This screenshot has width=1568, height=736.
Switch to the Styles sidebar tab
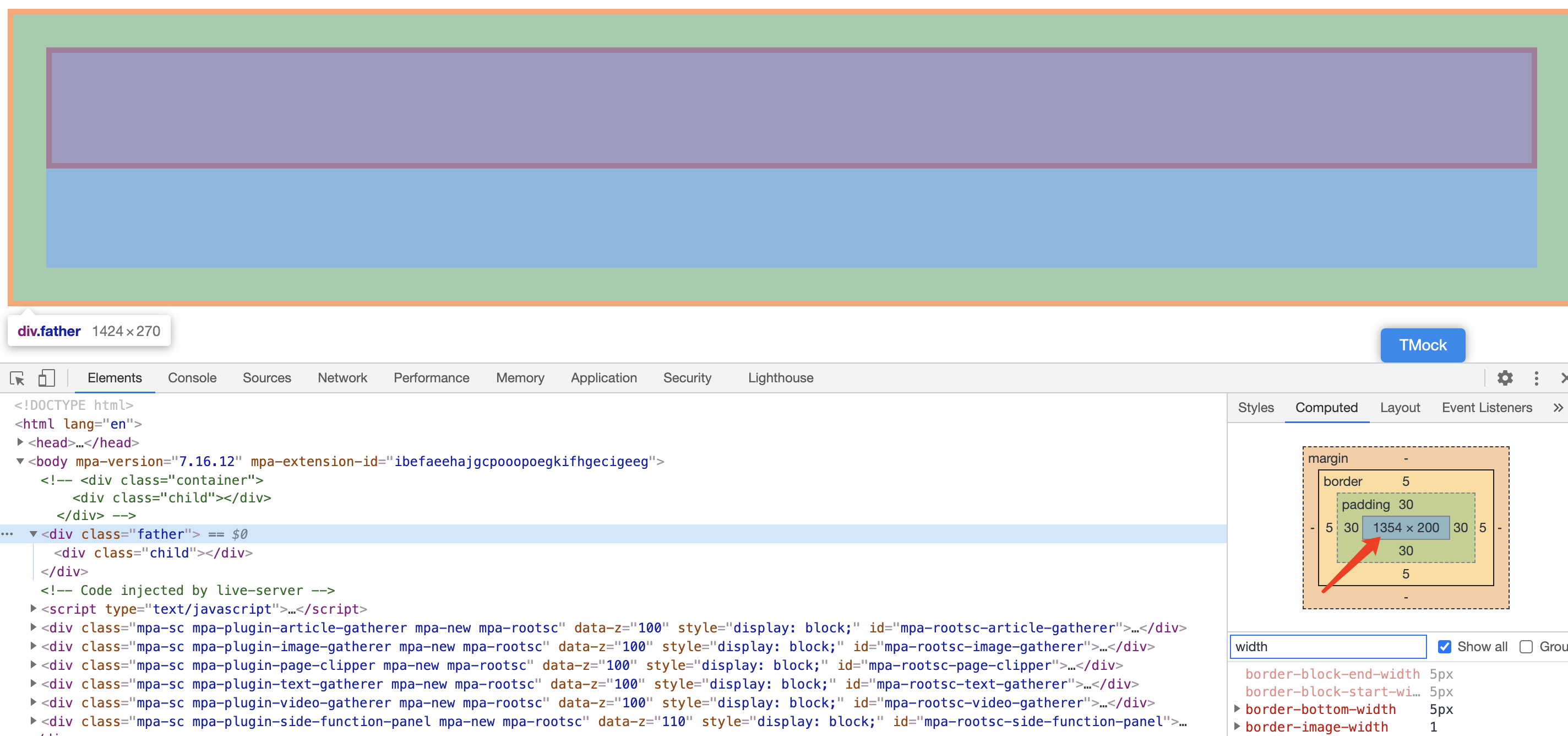click(x=1255, y=408)
